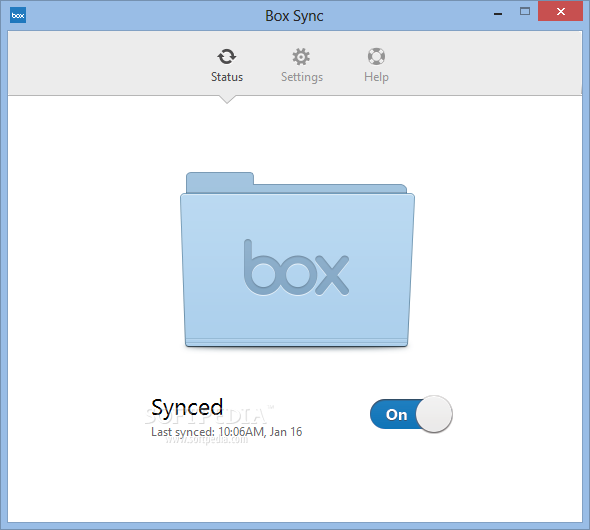Switch to the Help tab label
The image size is (590, 530).
pos(376,77)
